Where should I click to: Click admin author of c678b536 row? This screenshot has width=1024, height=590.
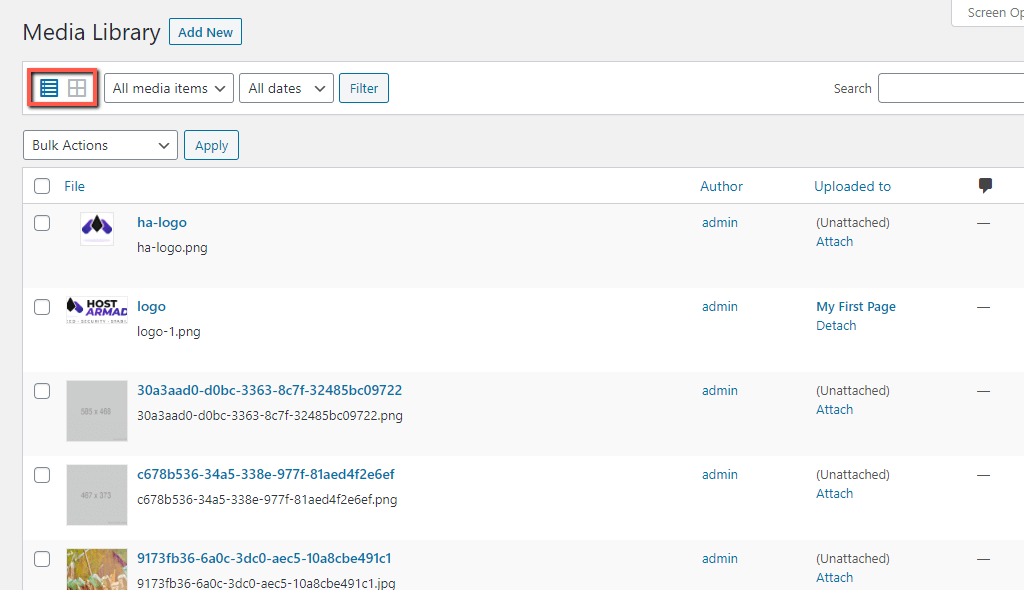(720, 474)
